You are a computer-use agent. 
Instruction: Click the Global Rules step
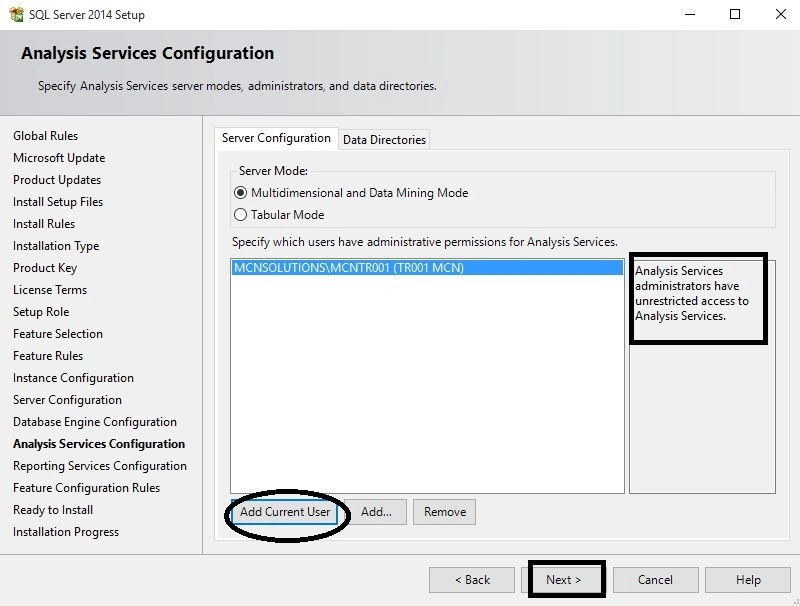click(45, 136)
